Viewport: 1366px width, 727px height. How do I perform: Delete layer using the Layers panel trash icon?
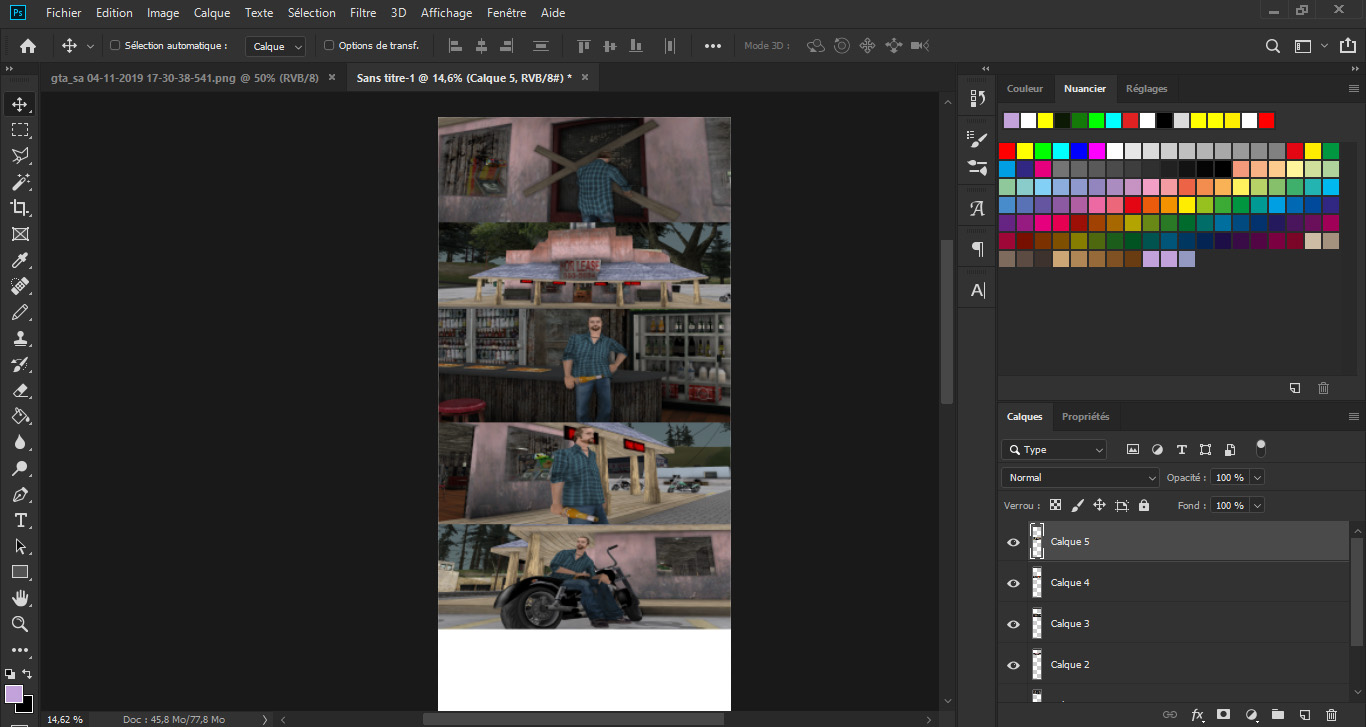1331,715
